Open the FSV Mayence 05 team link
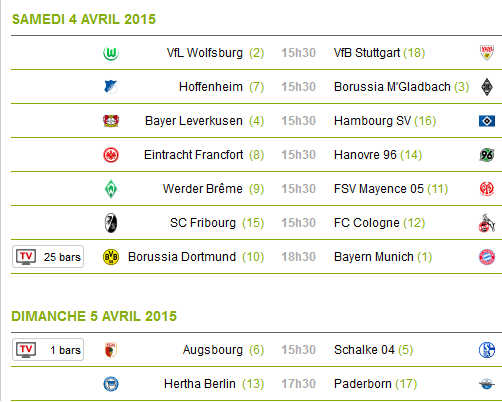 point(379,189)
